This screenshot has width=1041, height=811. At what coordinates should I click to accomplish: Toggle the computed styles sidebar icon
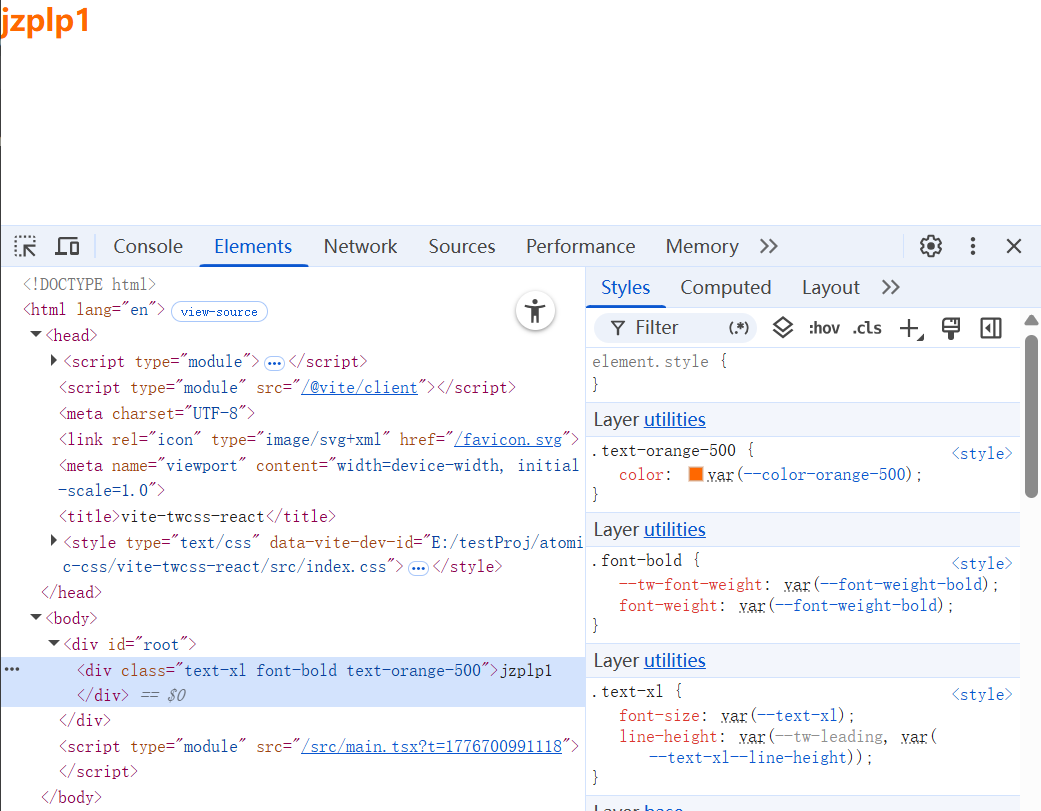tap(991, 328)
